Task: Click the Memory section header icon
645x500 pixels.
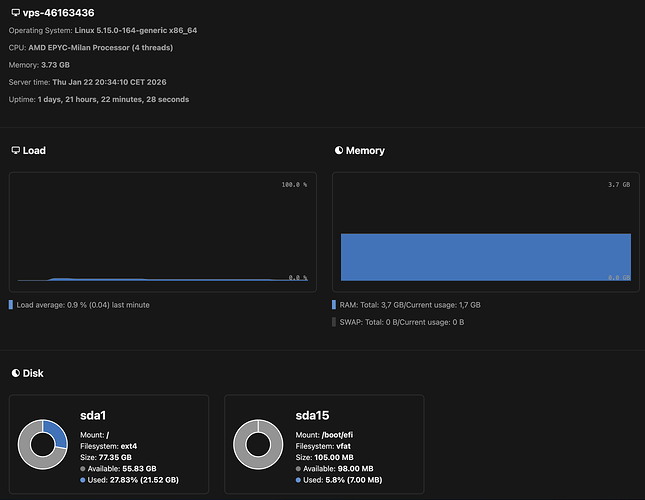Action: 338,150
